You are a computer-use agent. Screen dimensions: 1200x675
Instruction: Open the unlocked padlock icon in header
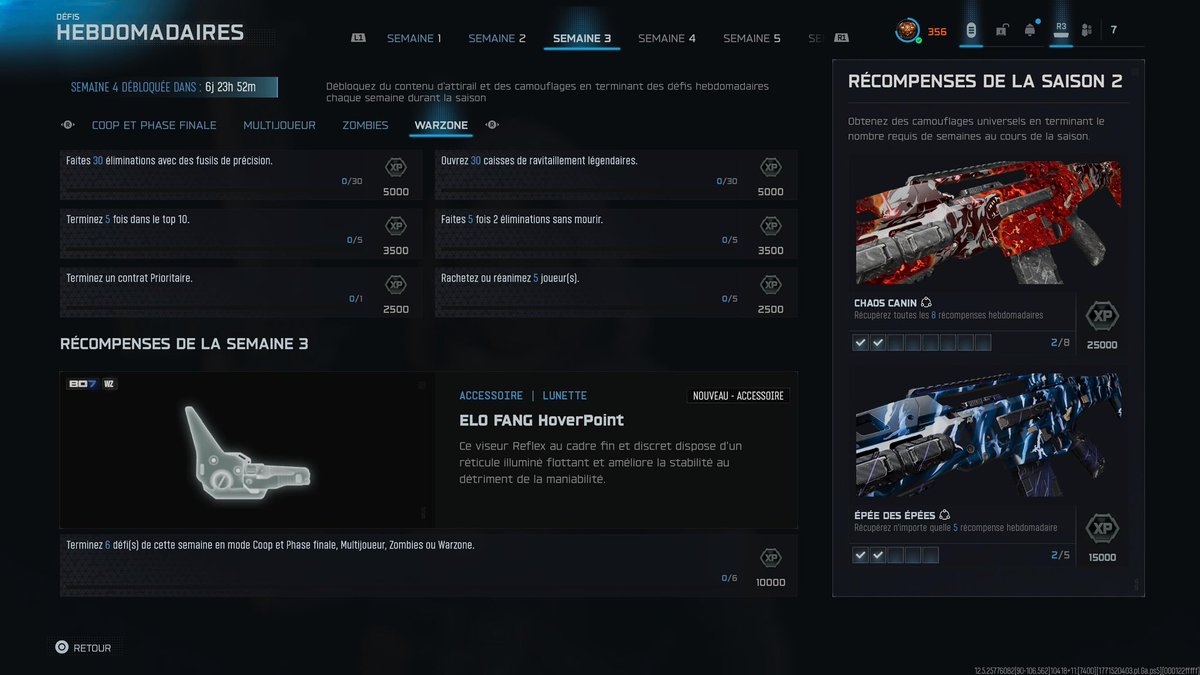1001,31
